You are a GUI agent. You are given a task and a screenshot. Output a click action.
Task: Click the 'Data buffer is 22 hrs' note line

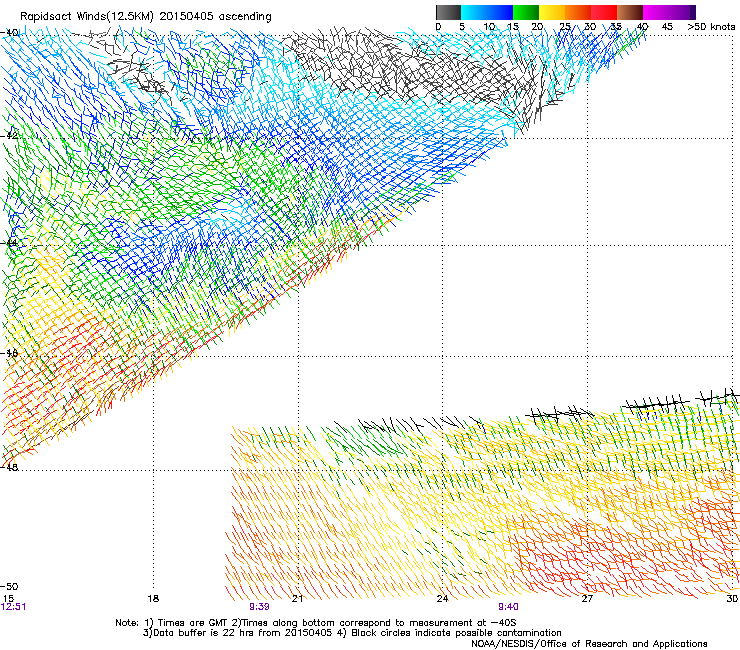pos(352,633)
